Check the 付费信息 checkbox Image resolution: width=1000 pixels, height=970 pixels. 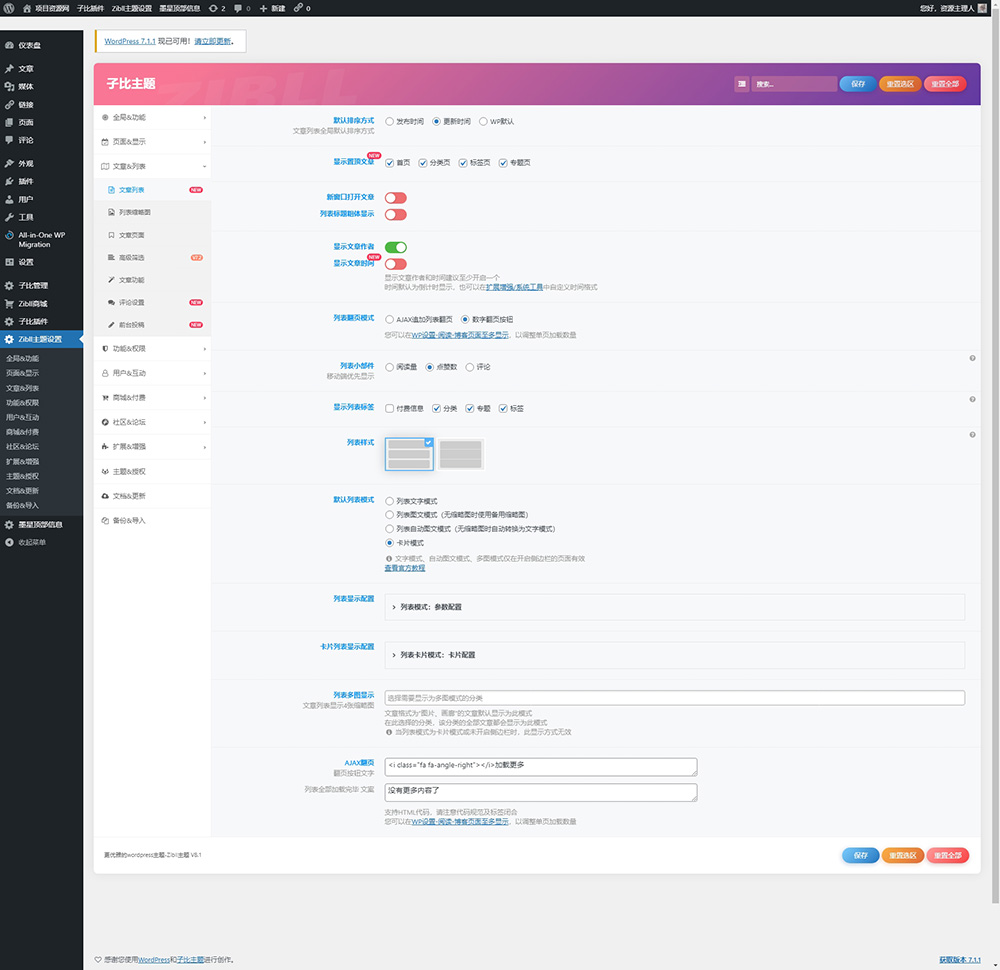pyautogui.click(x=389, y=409)
